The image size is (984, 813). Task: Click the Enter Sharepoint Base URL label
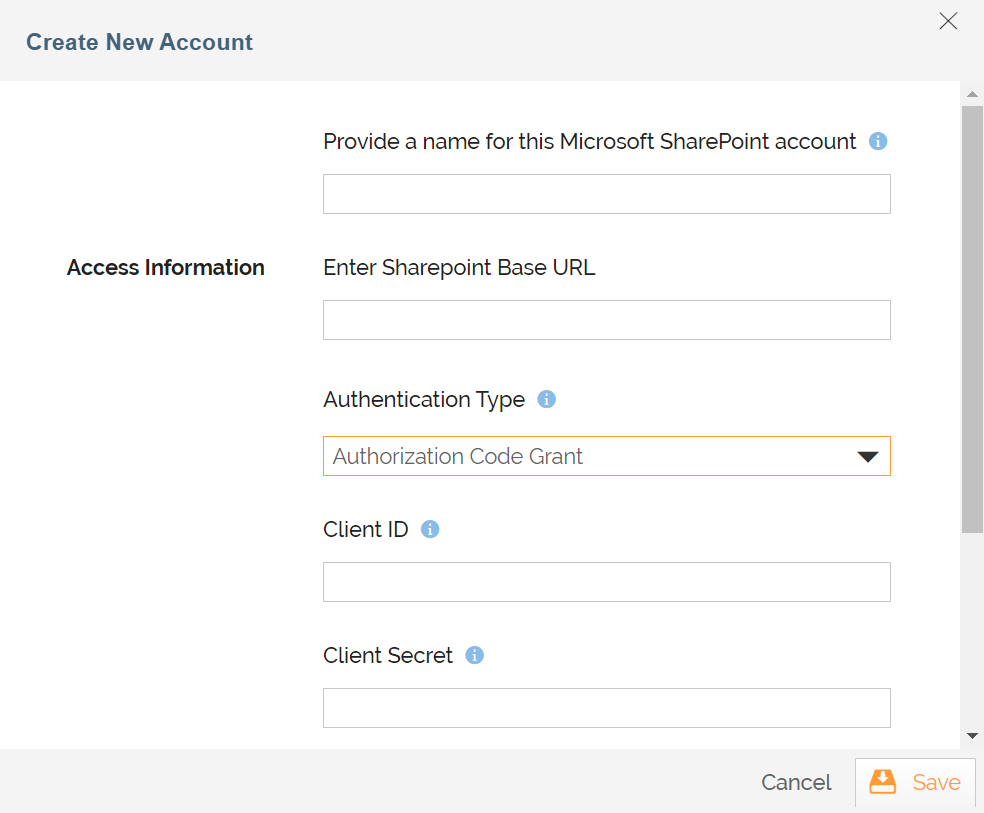[459, 268]
